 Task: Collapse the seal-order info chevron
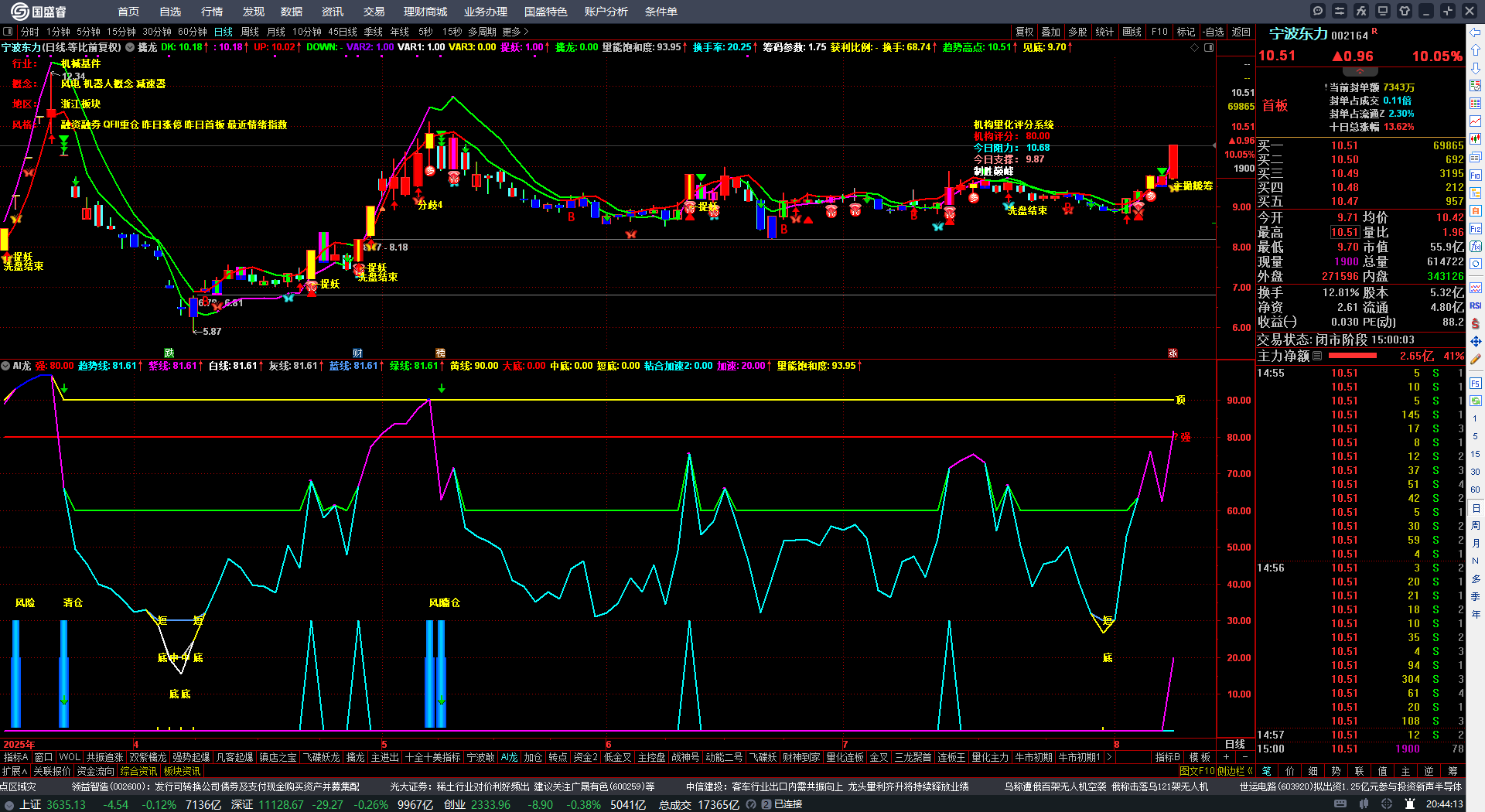point(1360,71)
